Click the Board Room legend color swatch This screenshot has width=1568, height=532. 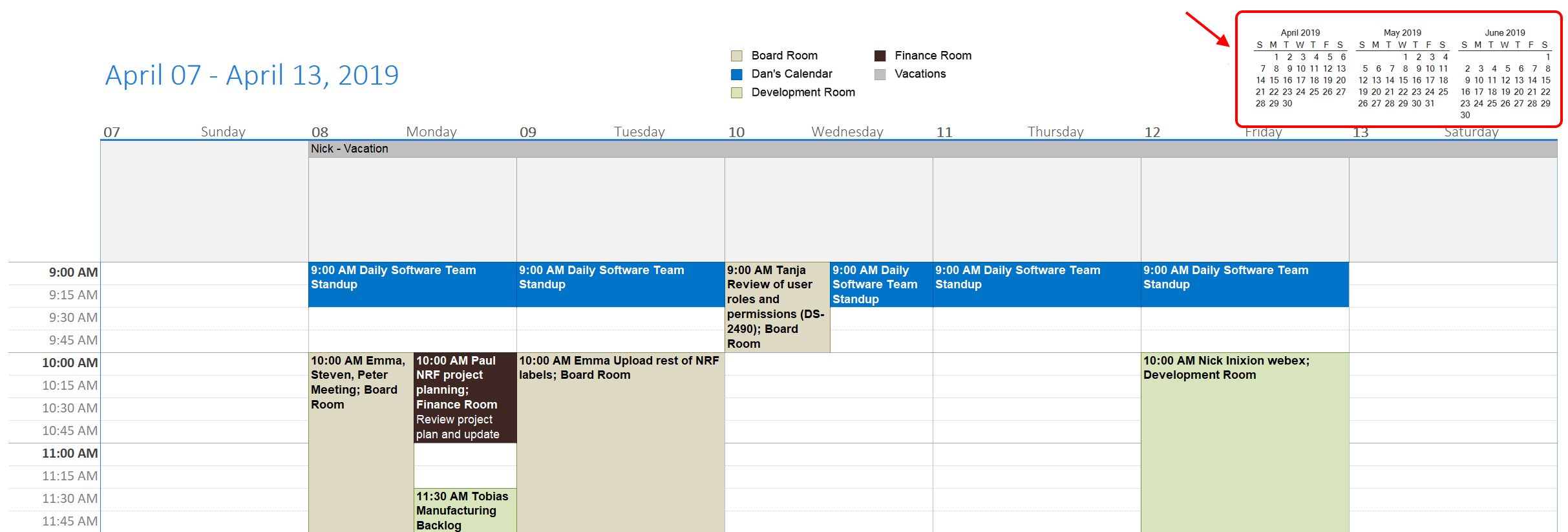736,56
